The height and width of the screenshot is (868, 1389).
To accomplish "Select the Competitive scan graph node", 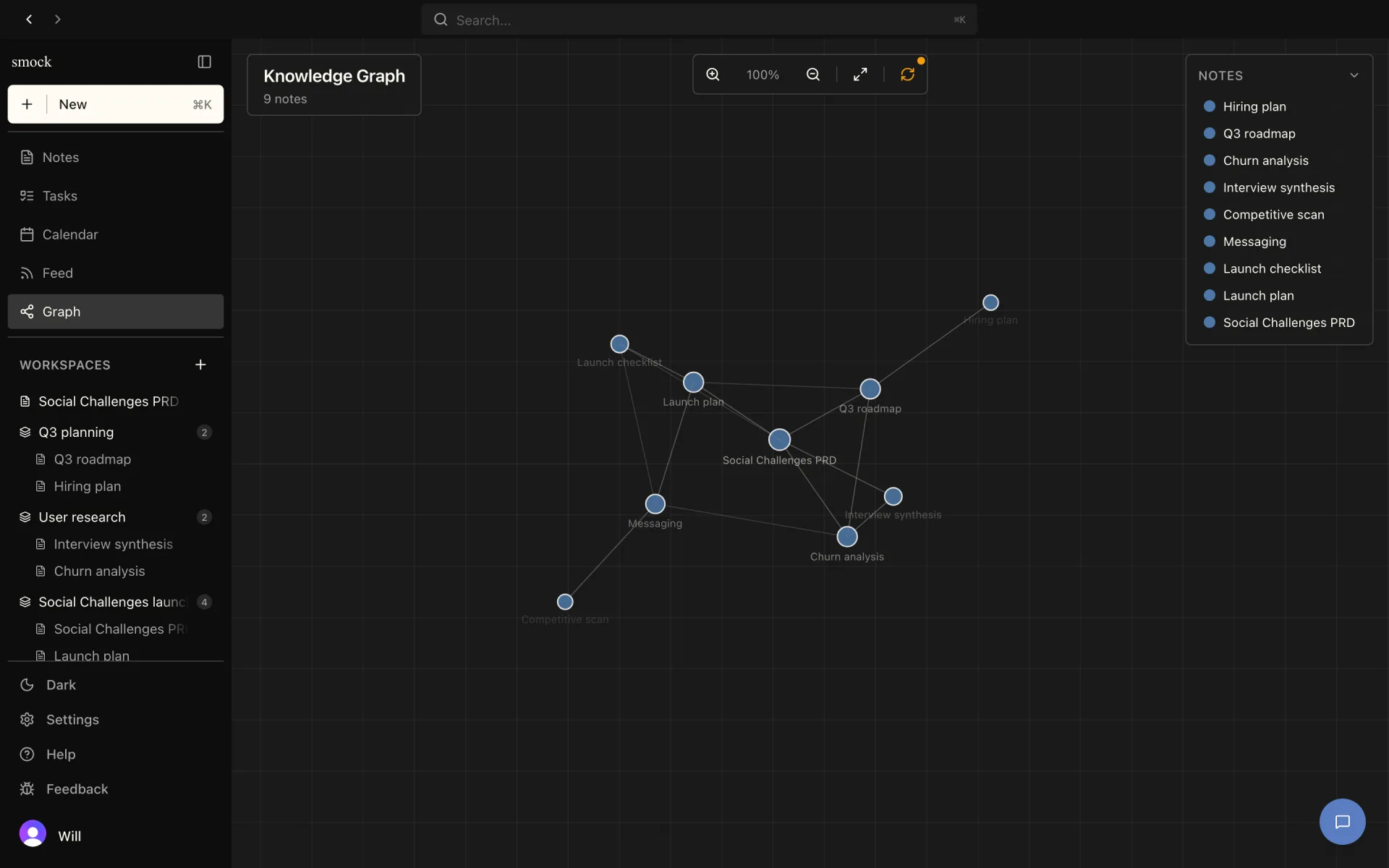I will point(565,602).
